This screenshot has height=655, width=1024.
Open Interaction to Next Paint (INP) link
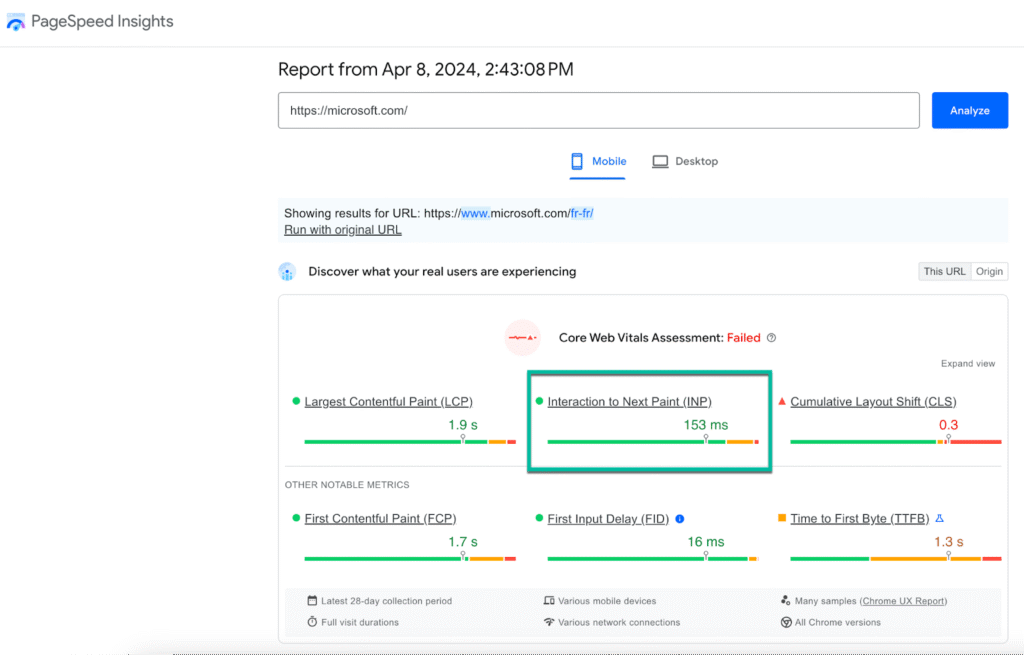click(630, 402)
